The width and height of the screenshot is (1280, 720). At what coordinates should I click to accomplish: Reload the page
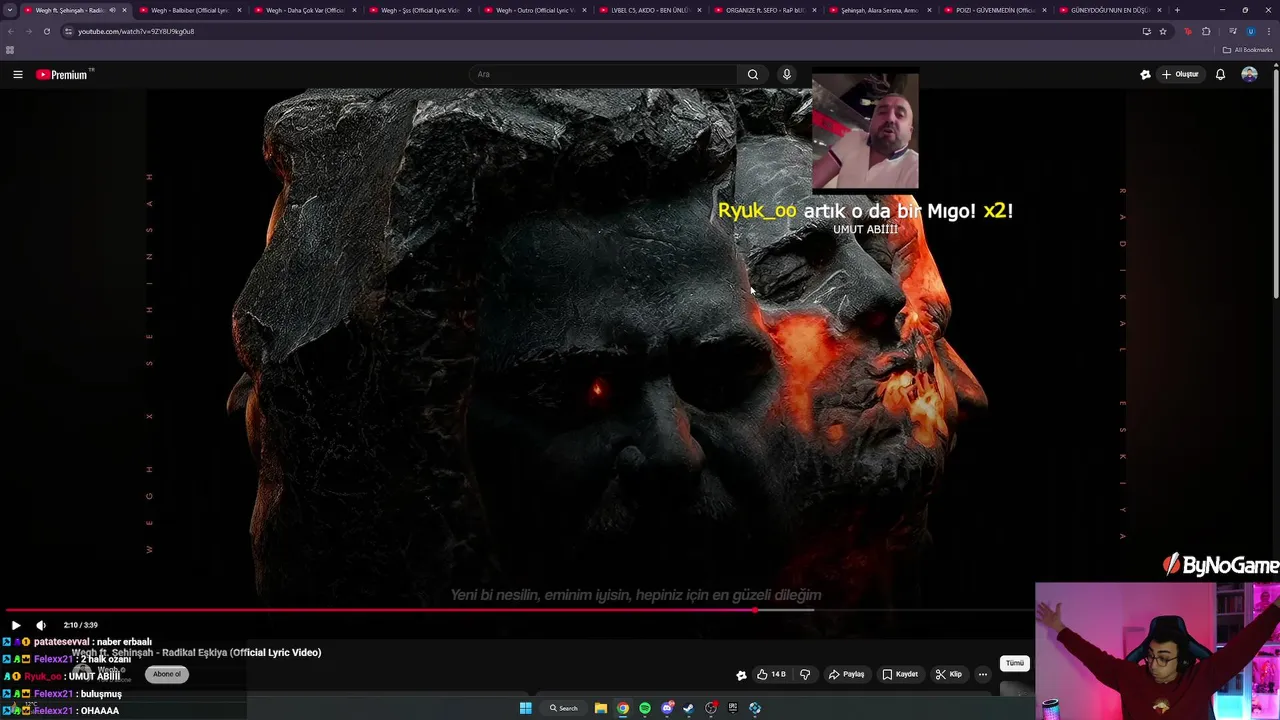tap(46, 31)
